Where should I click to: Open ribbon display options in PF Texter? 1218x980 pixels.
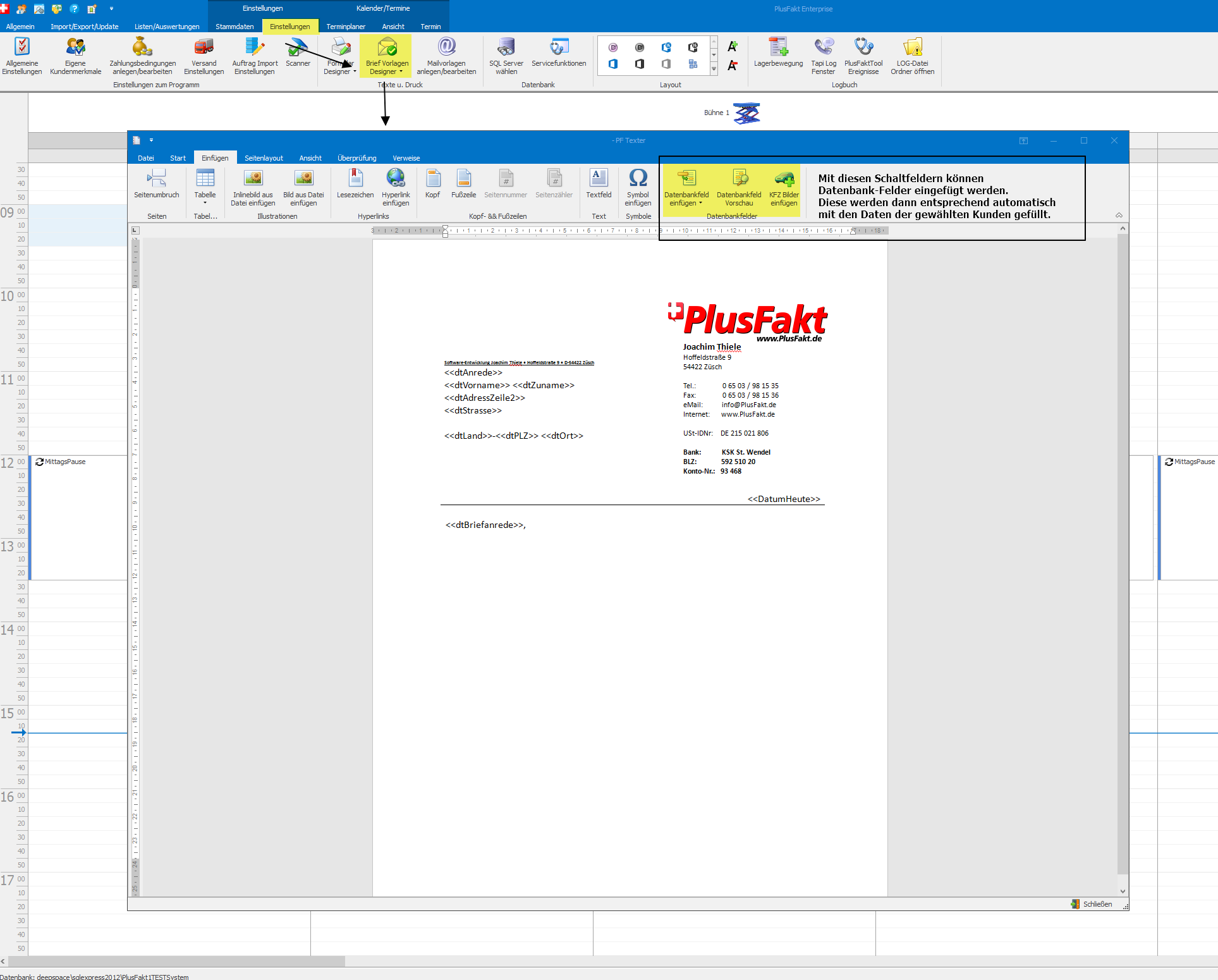(x=1023, y=140)
